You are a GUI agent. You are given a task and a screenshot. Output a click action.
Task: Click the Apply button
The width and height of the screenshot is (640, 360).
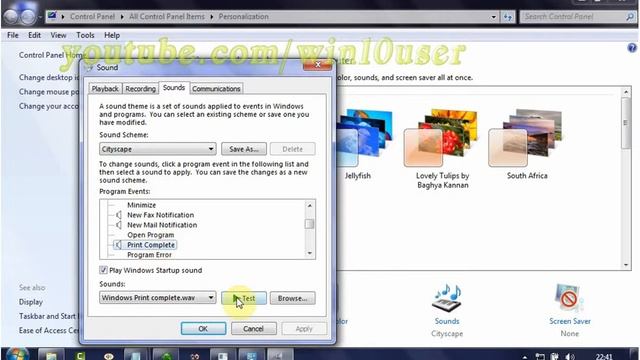pyautogui.click(x=304, y=329)
